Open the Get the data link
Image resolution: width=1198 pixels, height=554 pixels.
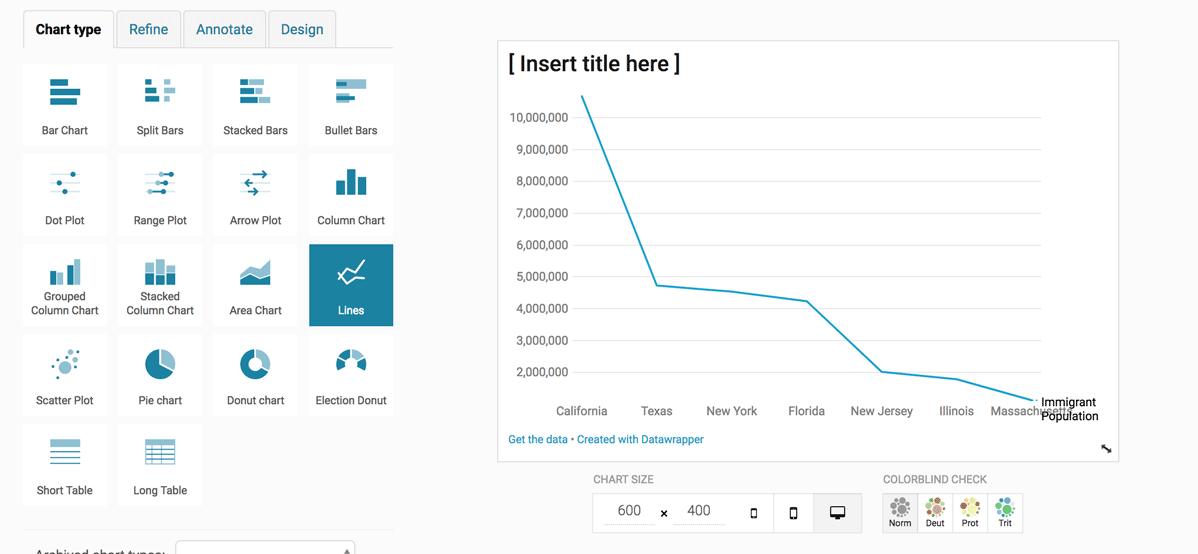coord(538,439)
